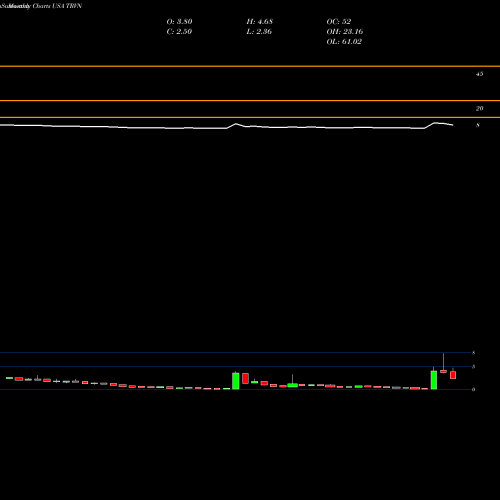Click the last red candle on the right
500x500 pixels.
click(x=453, y=375)
